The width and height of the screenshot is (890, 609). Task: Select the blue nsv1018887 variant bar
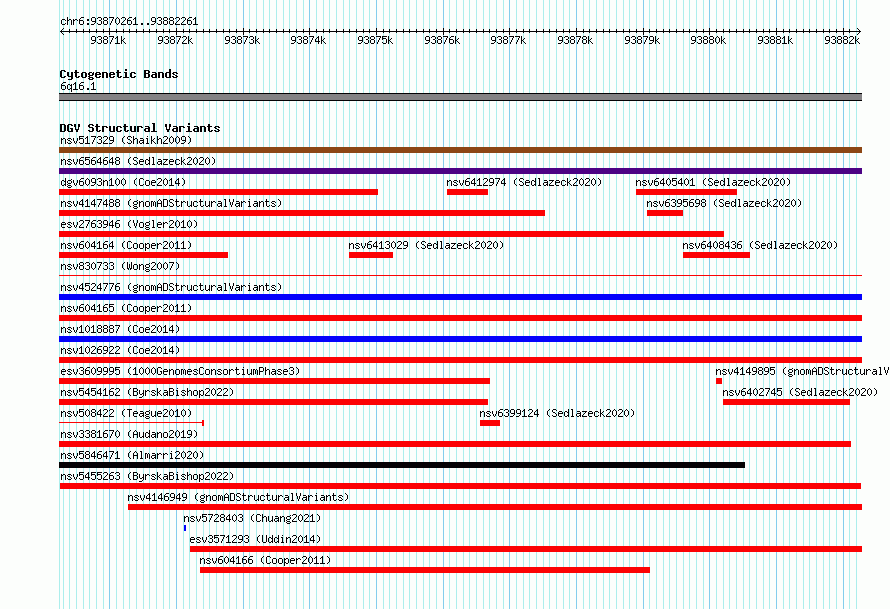click(x=460, y=339)
